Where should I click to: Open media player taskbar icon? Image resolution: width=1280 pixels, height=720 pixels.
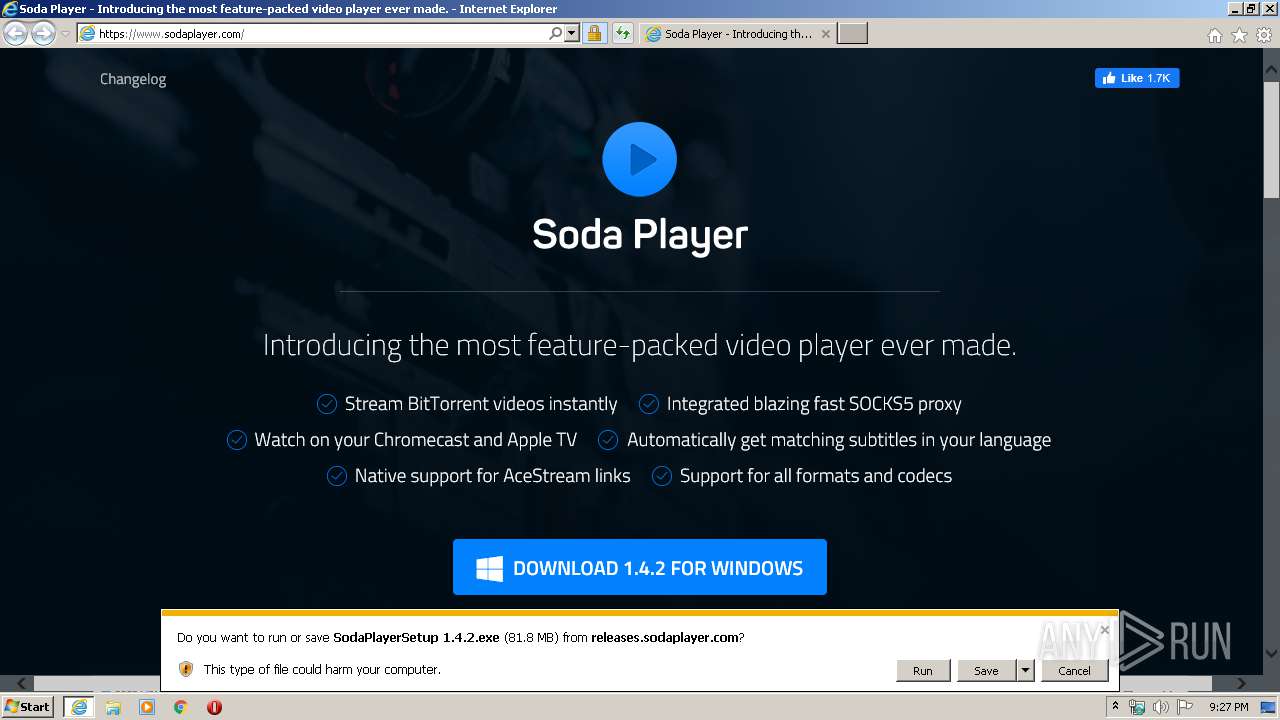pos(147,707)
